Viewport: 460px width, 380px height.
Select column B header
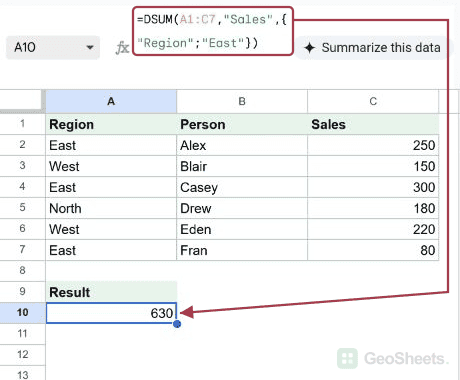point(242,101)
